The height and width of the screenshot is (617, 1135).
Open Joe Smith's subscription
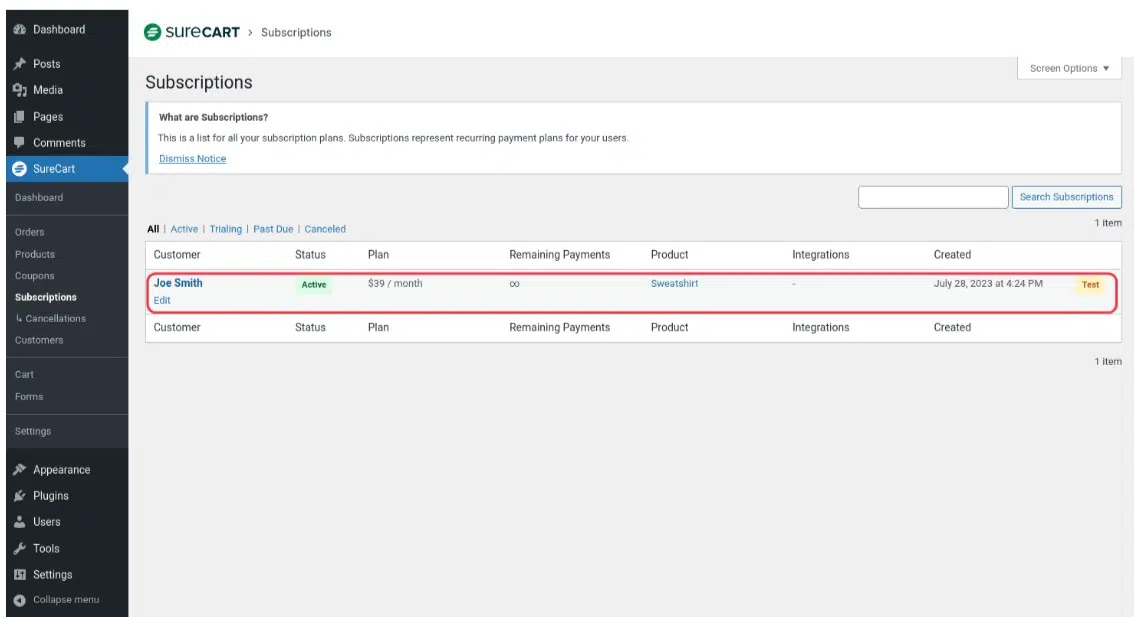pos(178,283)
